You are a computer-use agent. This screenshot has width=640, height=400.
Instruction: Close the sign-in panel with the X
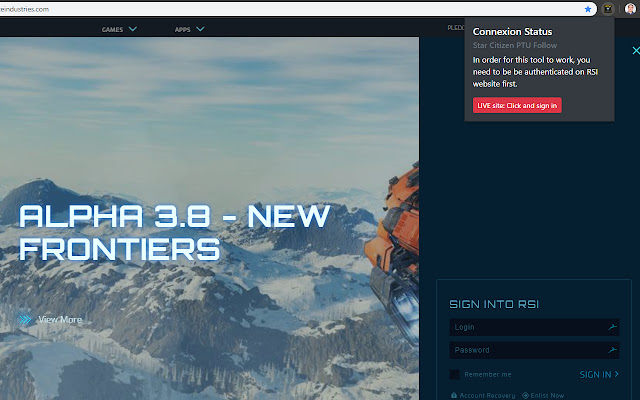tap(636, 51)
